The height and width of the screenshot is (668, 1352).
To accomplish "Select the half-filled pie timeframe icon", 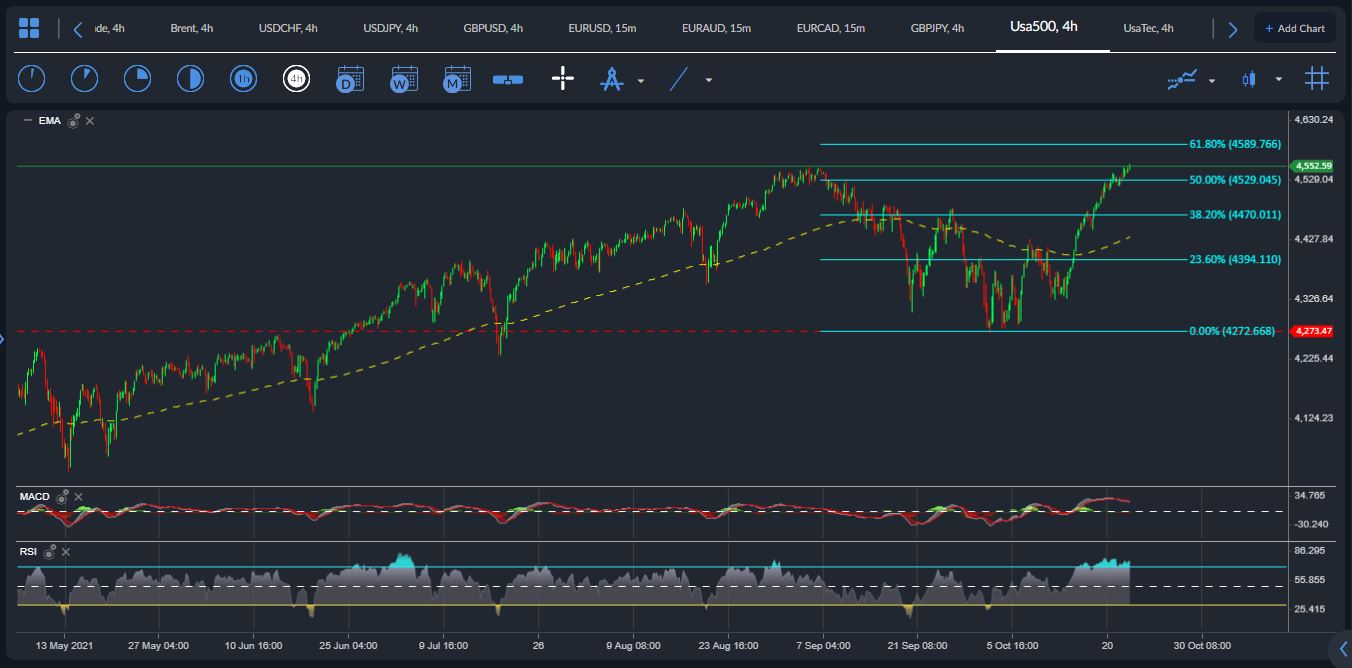I will (190, 78).
